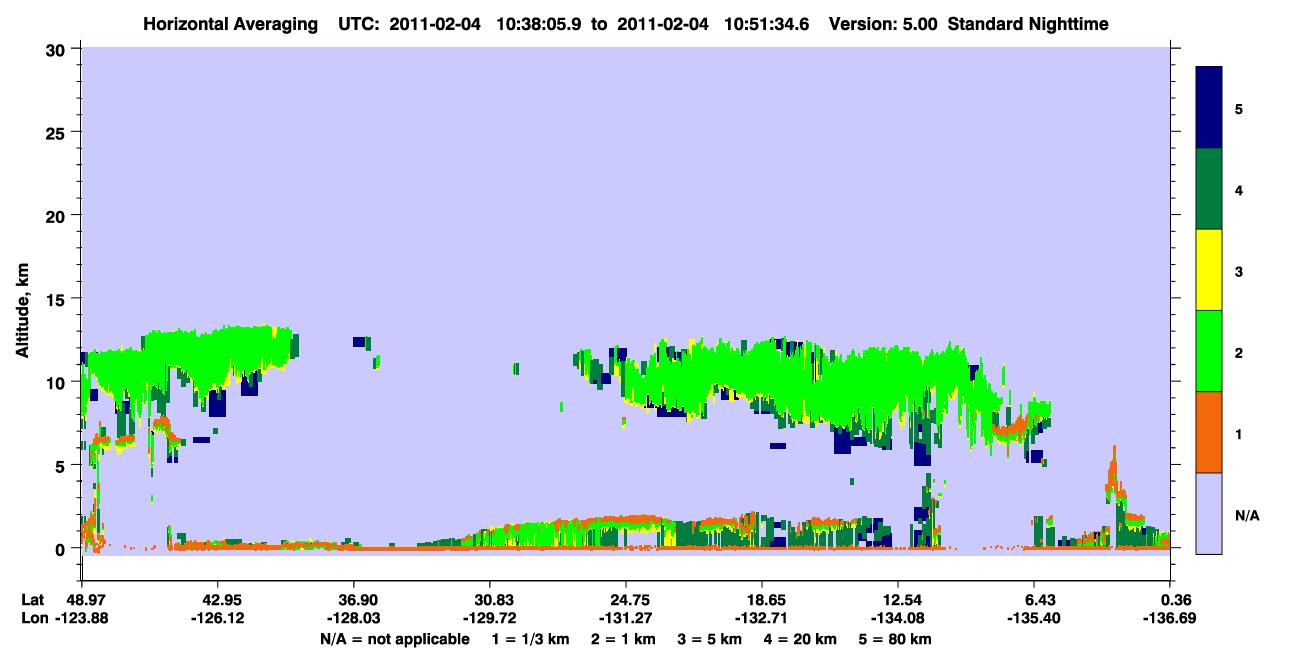
Task: Click the legend text '3 = 5 km'
Action: coord(708,639)
